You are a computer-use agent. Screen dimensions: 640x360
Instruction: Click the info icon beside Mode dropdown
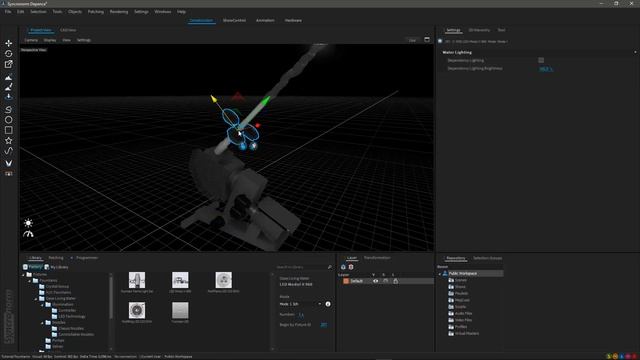click(x=328, y=304)
